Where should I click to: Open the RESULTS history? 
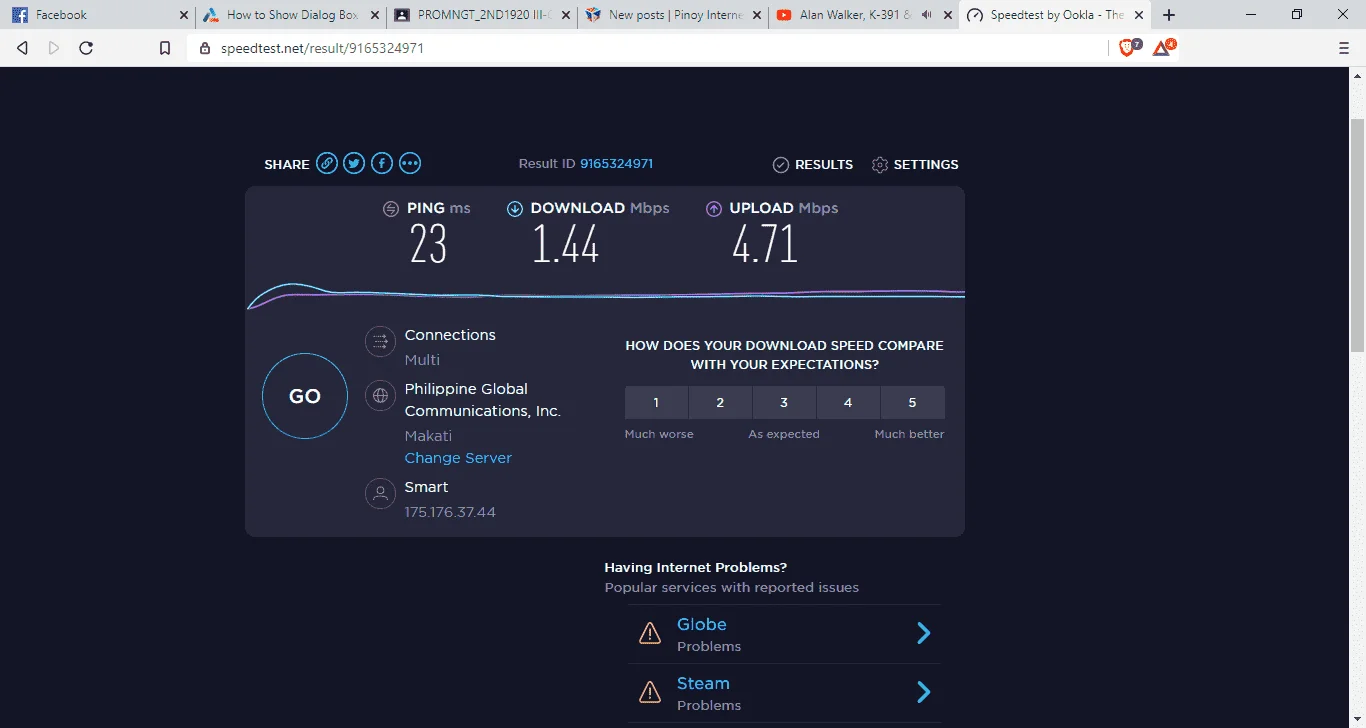point(813,165)
